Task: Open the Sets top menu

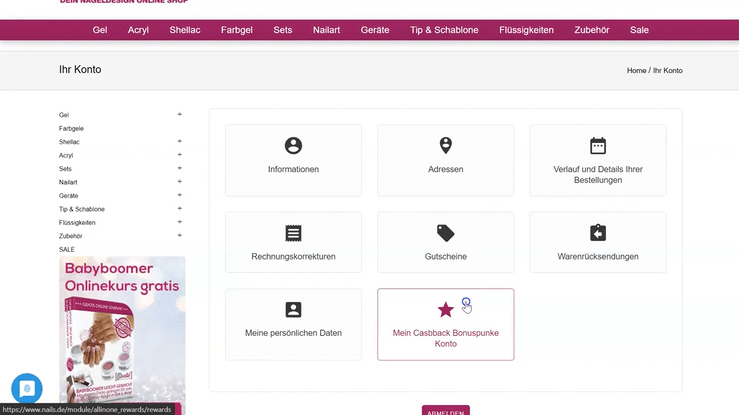Action: (x=283, y=30)
